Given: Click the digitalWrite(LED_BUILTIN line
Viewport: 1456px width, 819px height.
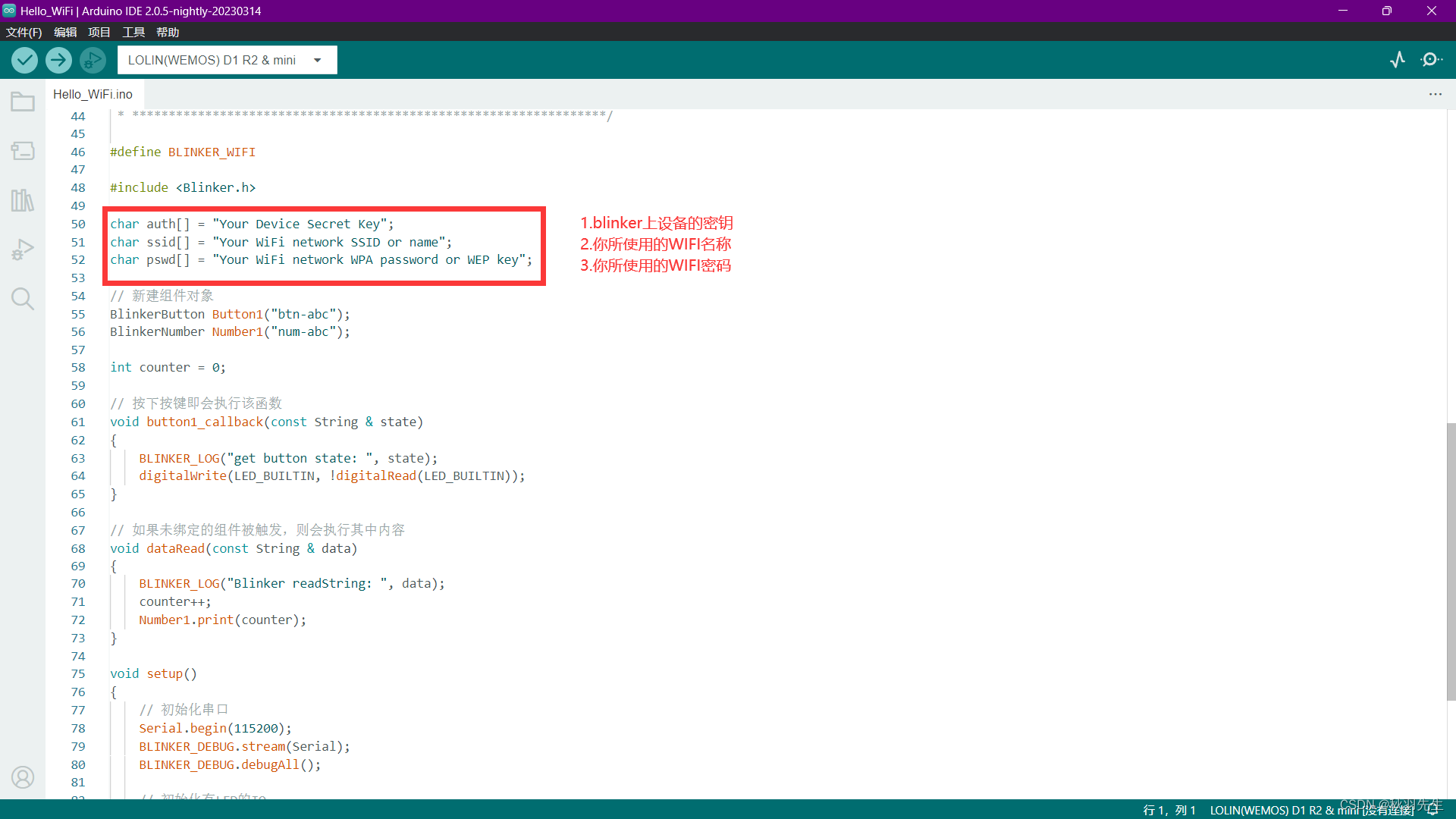Looking at the screenshot, I should (x=331, y=475).
